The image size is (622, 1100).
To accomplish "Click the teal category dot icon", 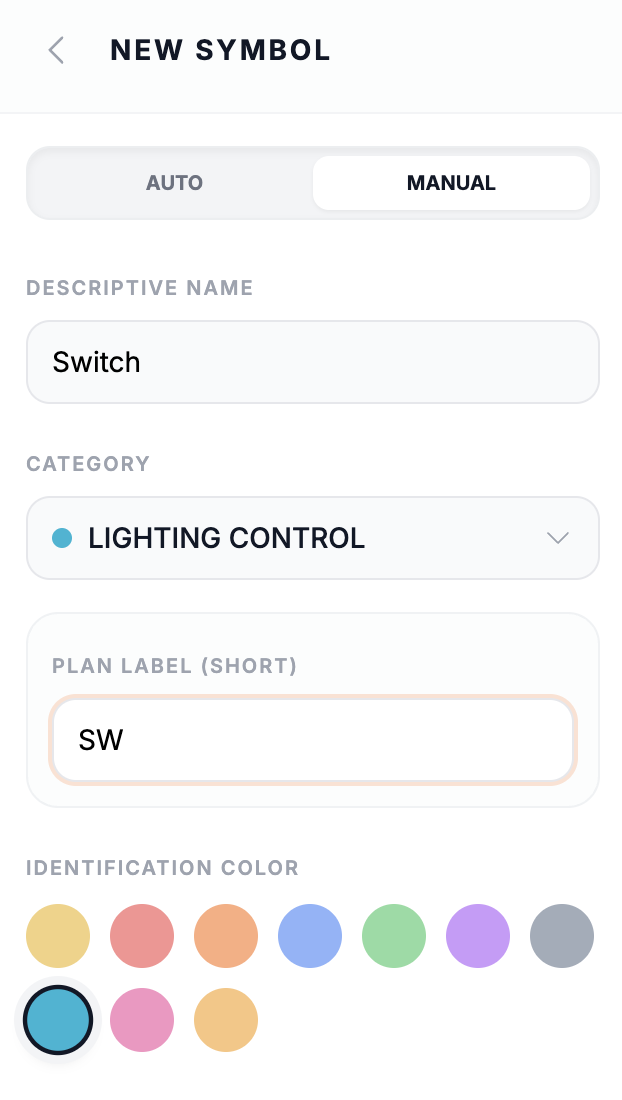I will point(63,538).
